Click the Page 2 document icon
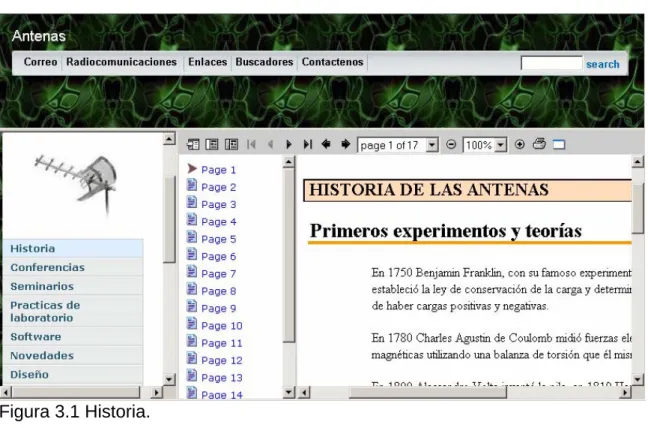 click(192, 186)
